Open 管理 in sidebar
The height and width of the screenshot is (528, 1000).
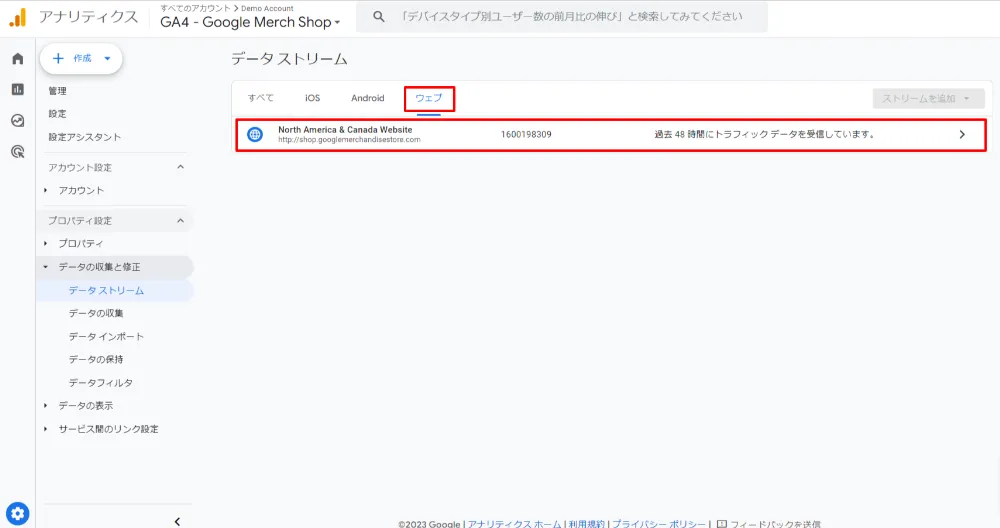(x=57, y=91)
